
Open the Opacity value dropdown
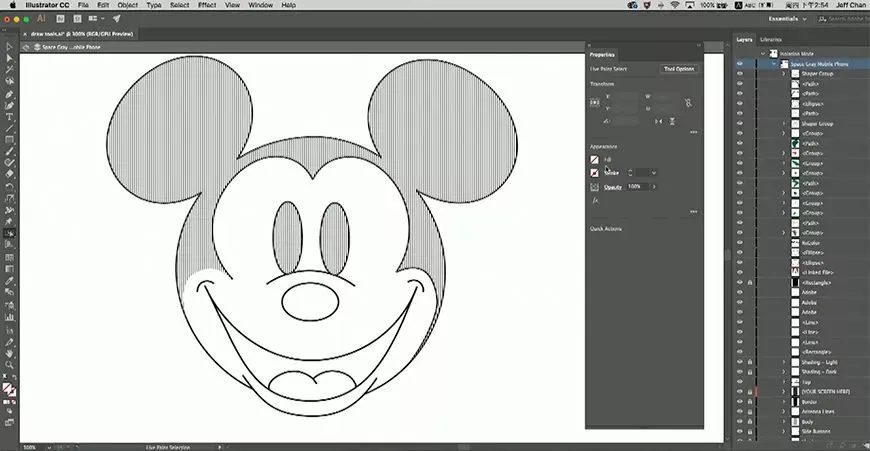pyautogui.click(x=654, y=187)
